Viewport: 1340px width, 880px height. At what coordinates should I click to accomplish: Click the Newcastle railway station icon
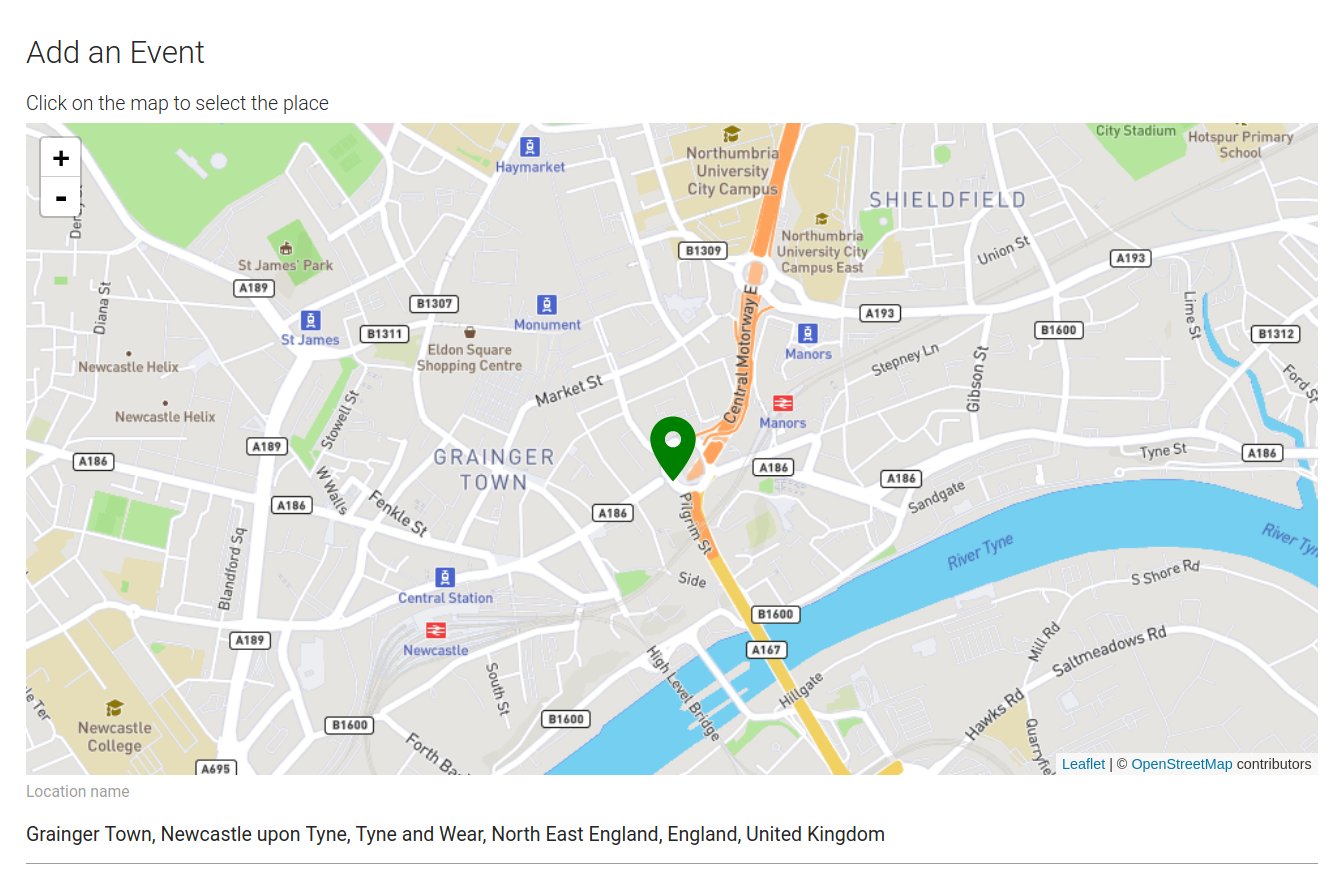(435, 630)
